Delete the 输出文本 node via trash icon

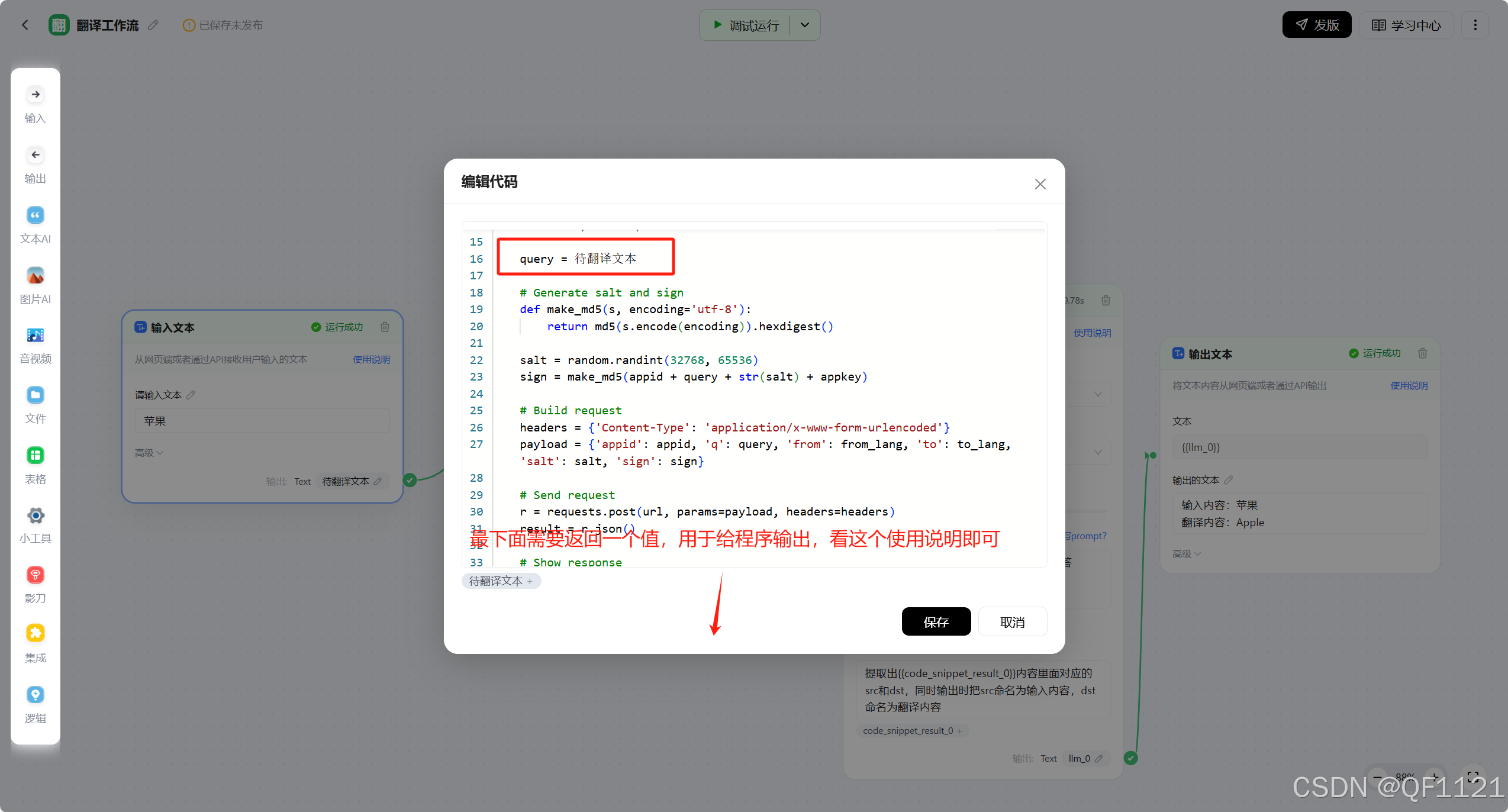(1422, 353)
